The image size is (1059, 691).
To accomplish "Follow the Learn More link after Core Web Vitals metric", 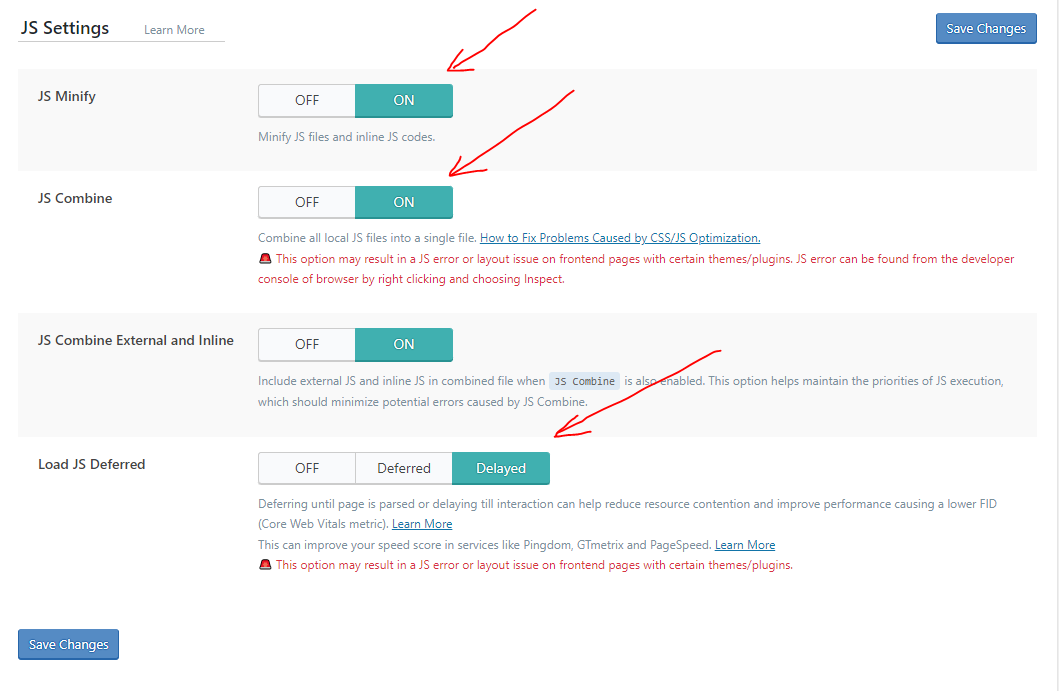I will [x=422, y=524].
